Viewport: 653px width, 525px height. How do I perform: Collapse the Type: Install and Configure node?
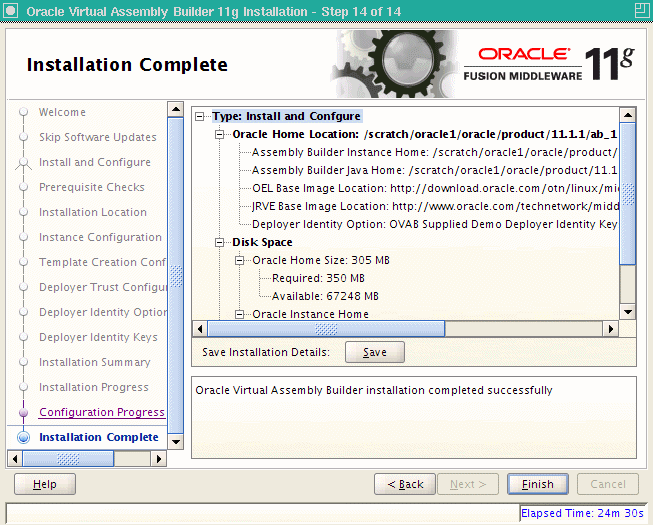[x=200, y=116]
